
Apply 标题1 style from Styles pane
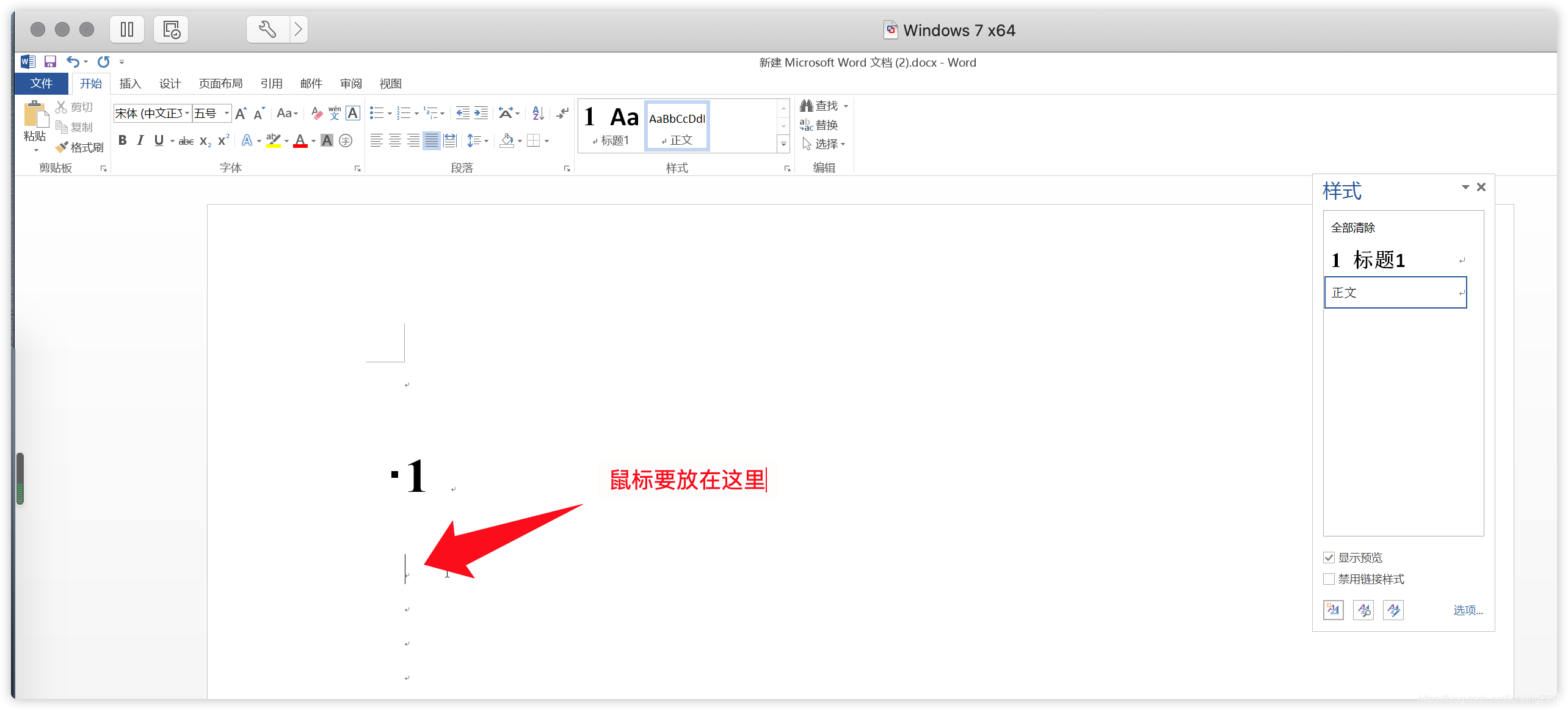[x=1396, y=260]
